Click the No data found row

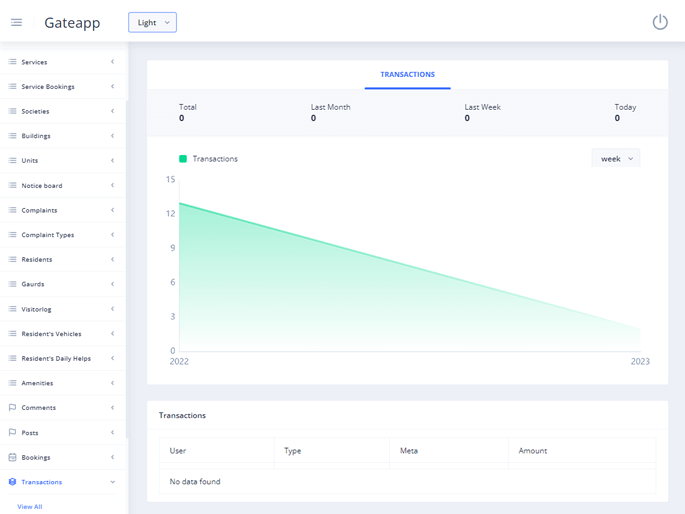[407, 481]
